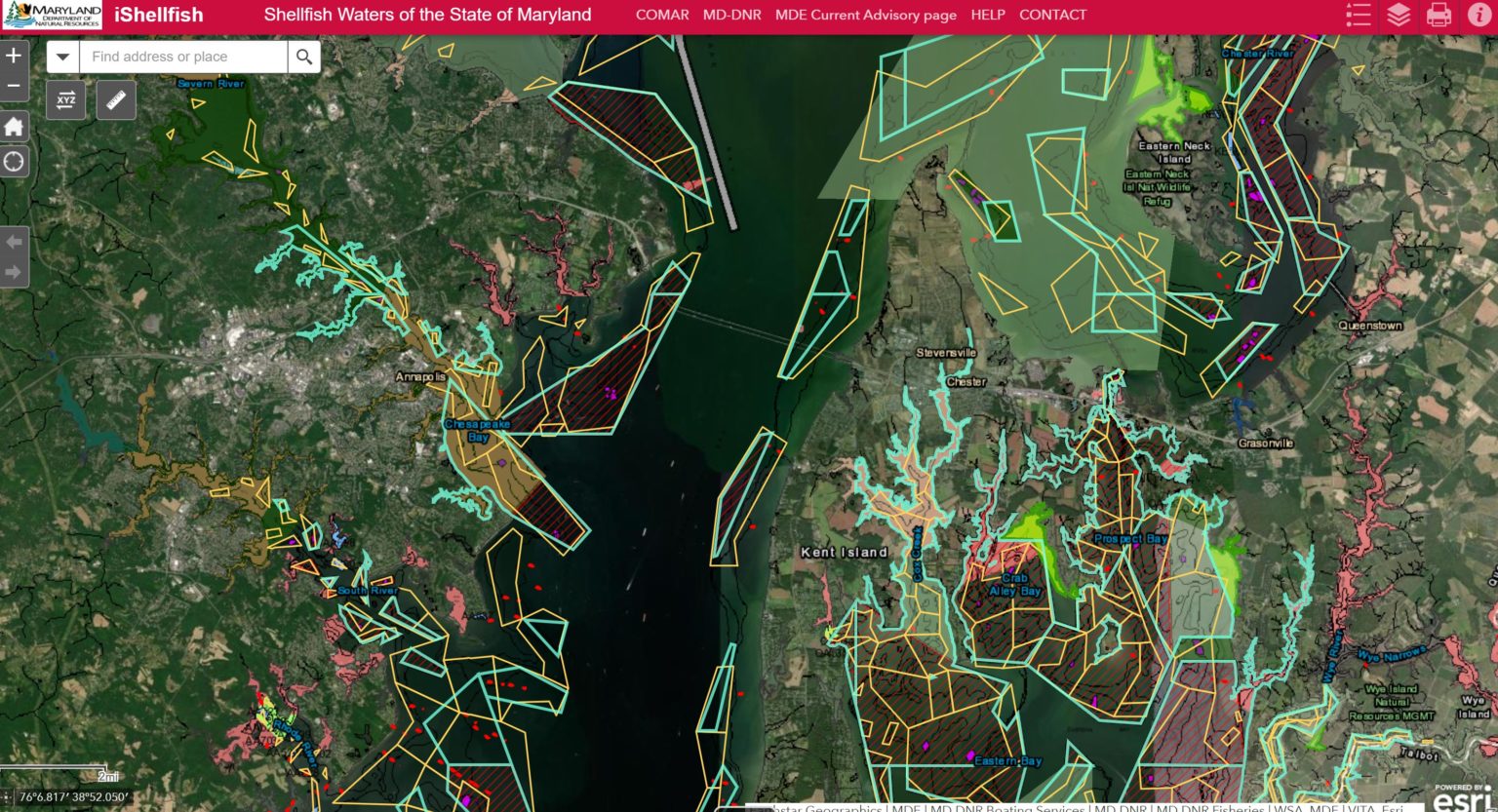Click the forward extent arrow
This screenshot has width=1498, height=812.
tap(14, 272)
